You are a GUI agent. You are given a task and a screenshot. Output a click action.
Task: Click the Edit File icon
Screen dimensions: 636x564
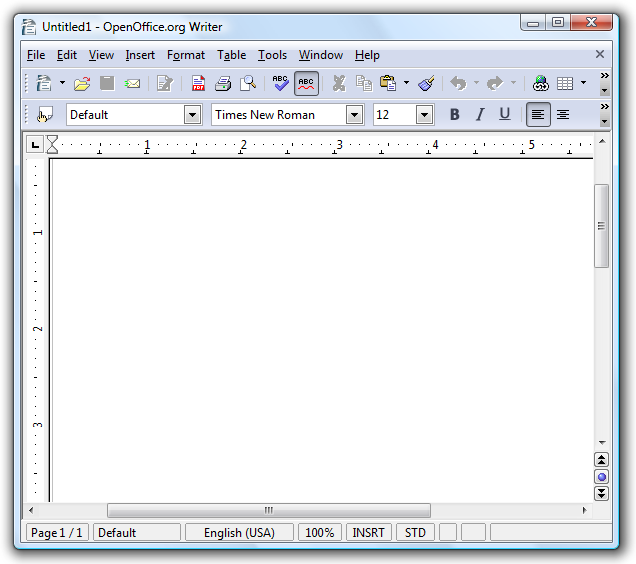pyautogui.click(x=165, y=84)
